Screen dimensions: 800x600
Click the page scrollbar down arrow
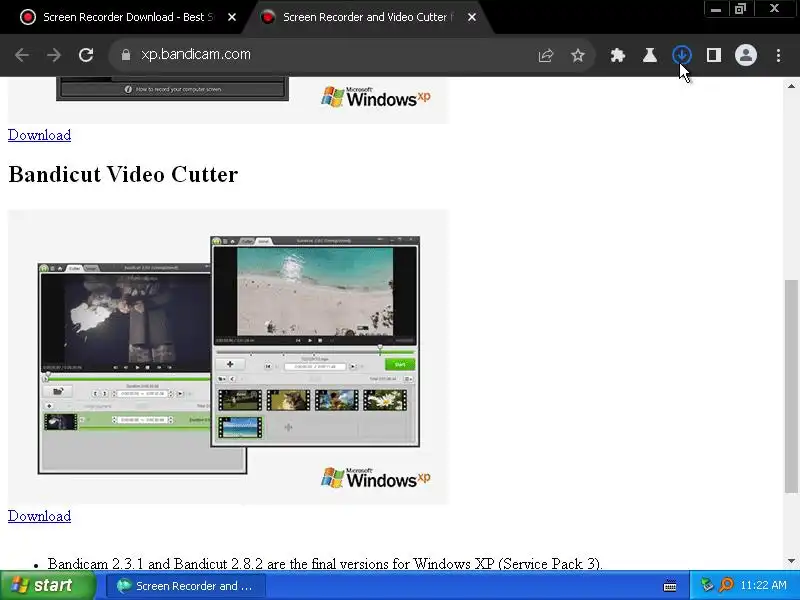point(791,561)
